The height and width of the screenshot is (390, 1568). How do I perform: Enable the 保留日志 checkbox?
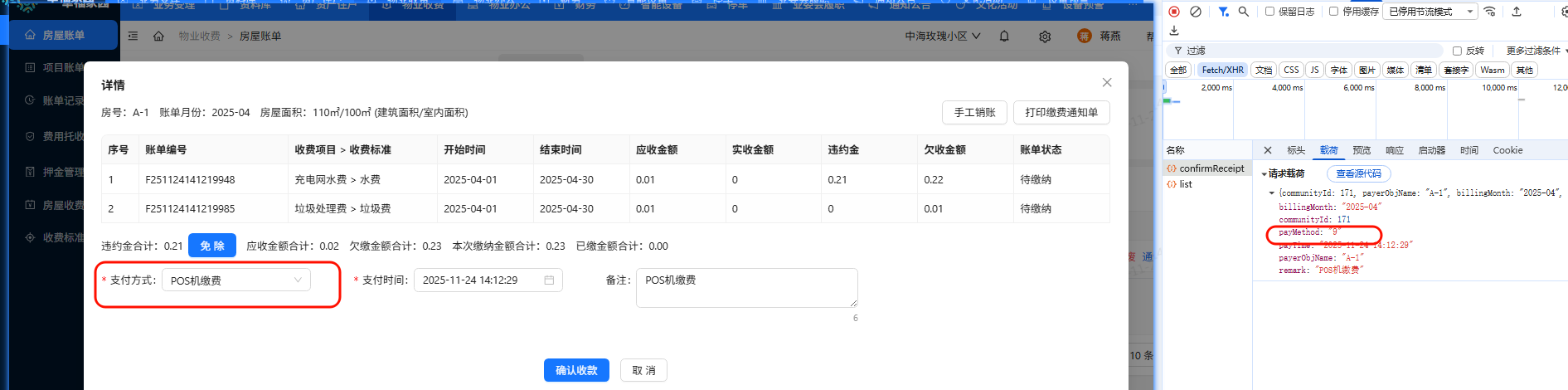1269,12
